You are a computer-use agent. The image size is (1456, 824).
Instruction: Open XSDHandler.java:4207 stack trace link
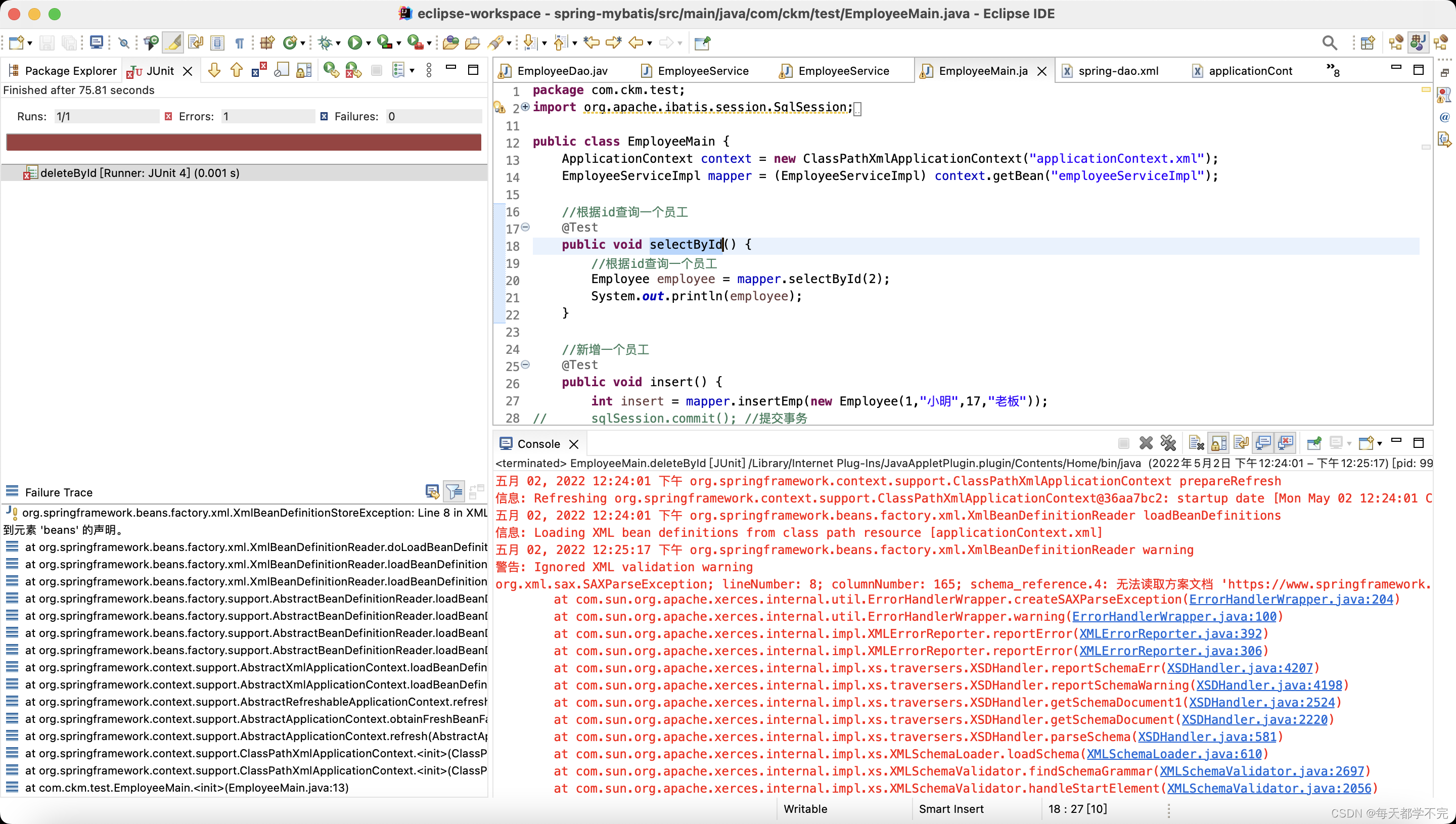tap(1239, 668)
